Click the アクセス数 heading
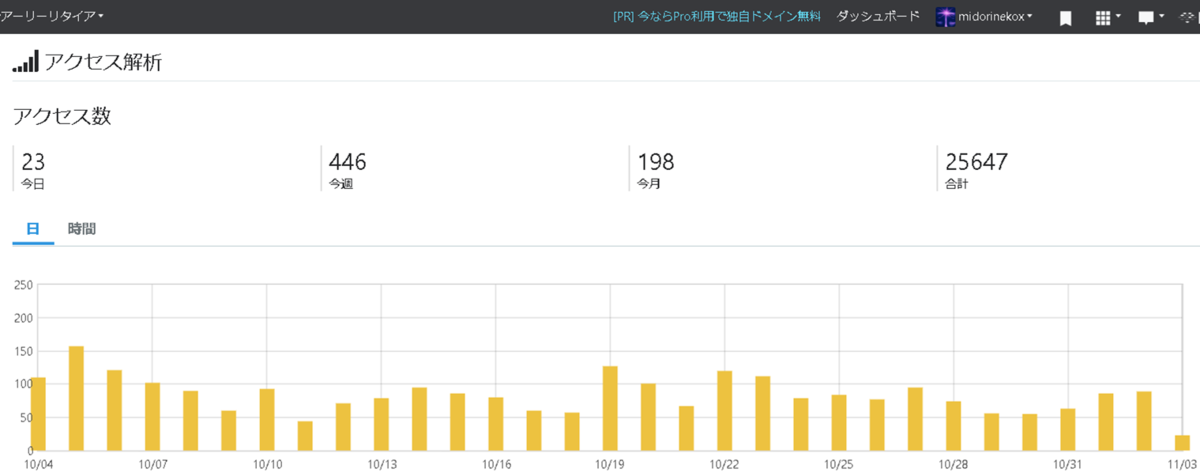 pos(61,116)
